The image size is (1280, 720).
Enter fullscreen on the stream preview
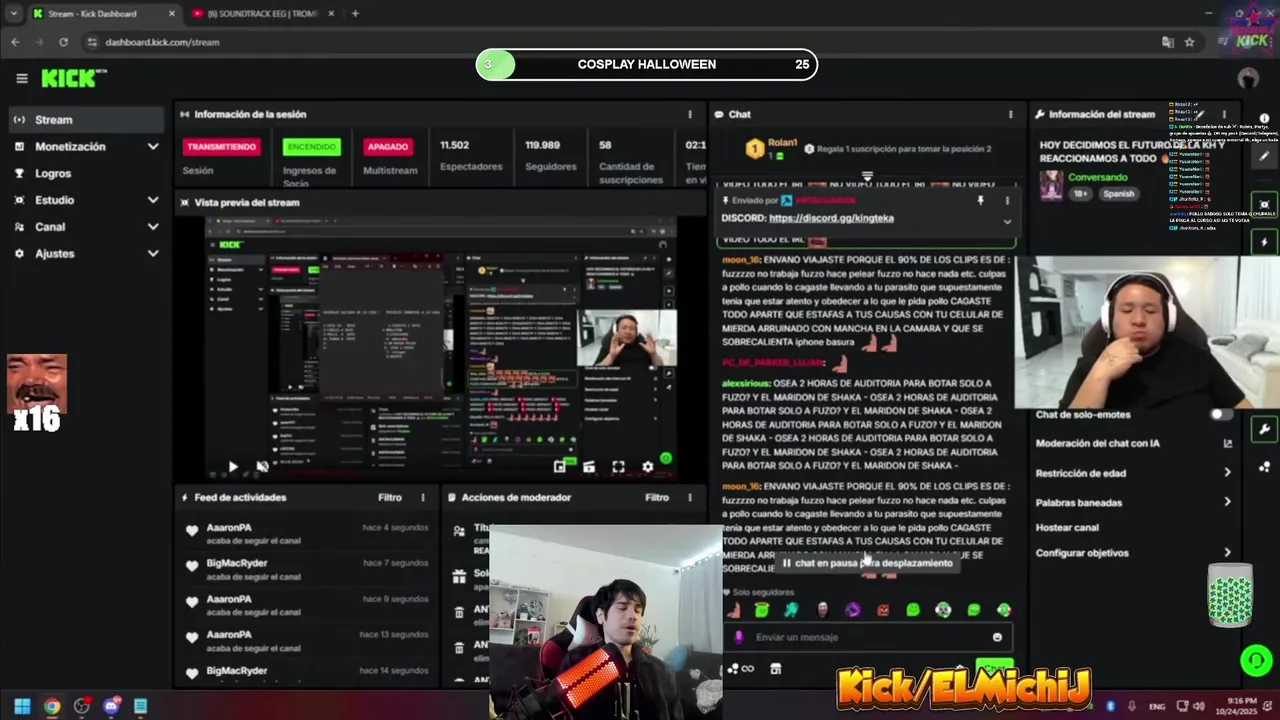pyautogui.click(x=618, y=467)
